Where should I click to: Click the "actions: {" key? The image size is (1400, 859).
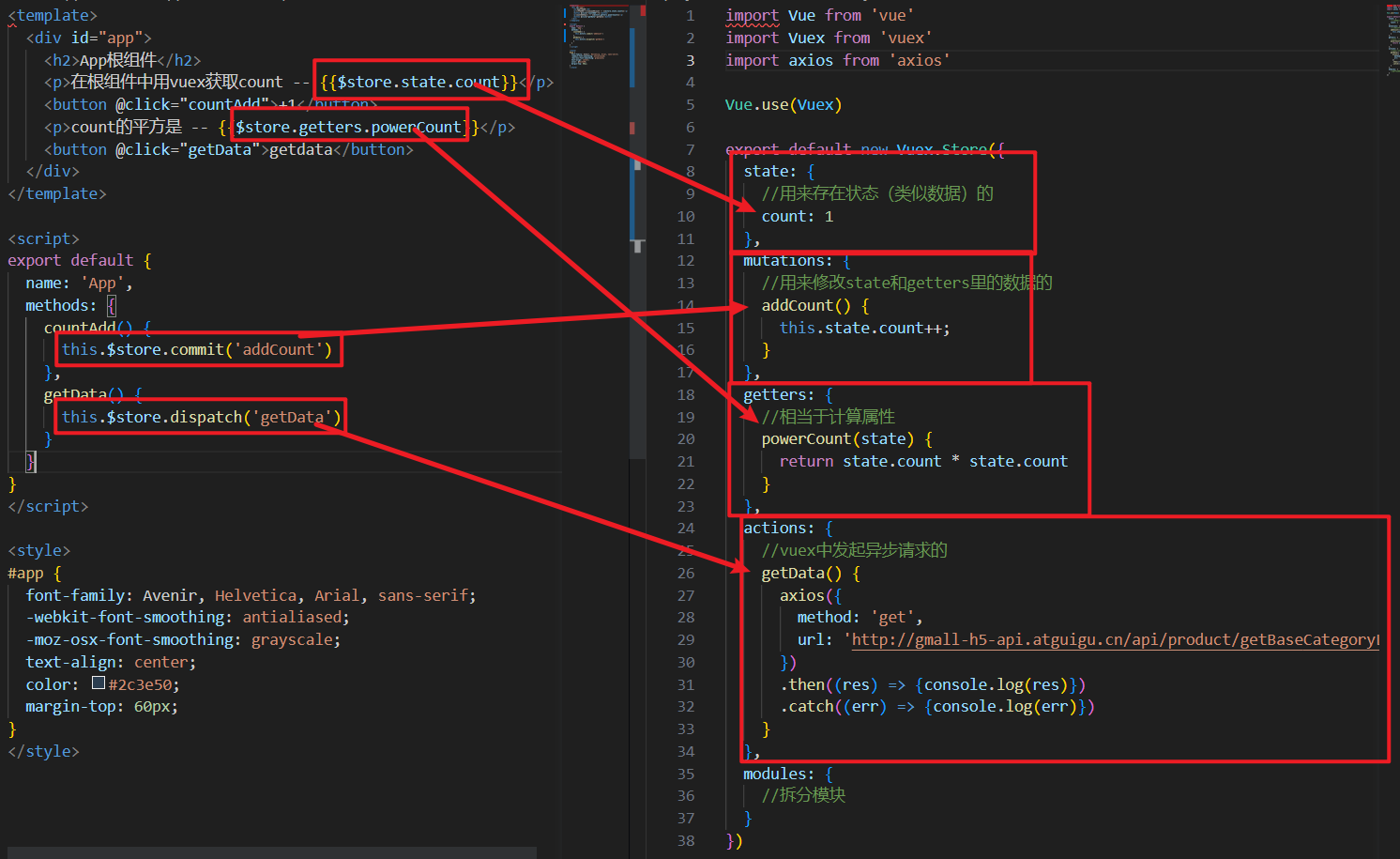click(787, 528)
